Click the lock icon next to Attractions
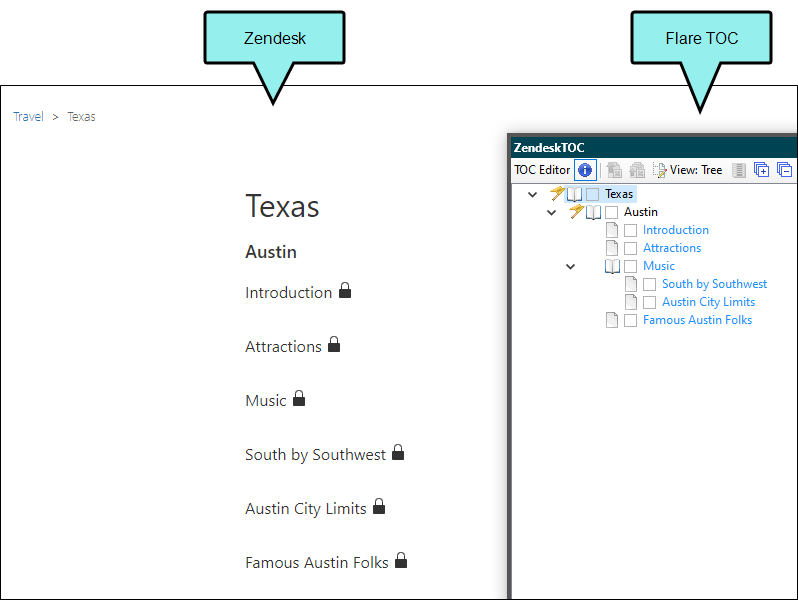The width and height of the screenshot is (798, 600). (x=334, y=344)
